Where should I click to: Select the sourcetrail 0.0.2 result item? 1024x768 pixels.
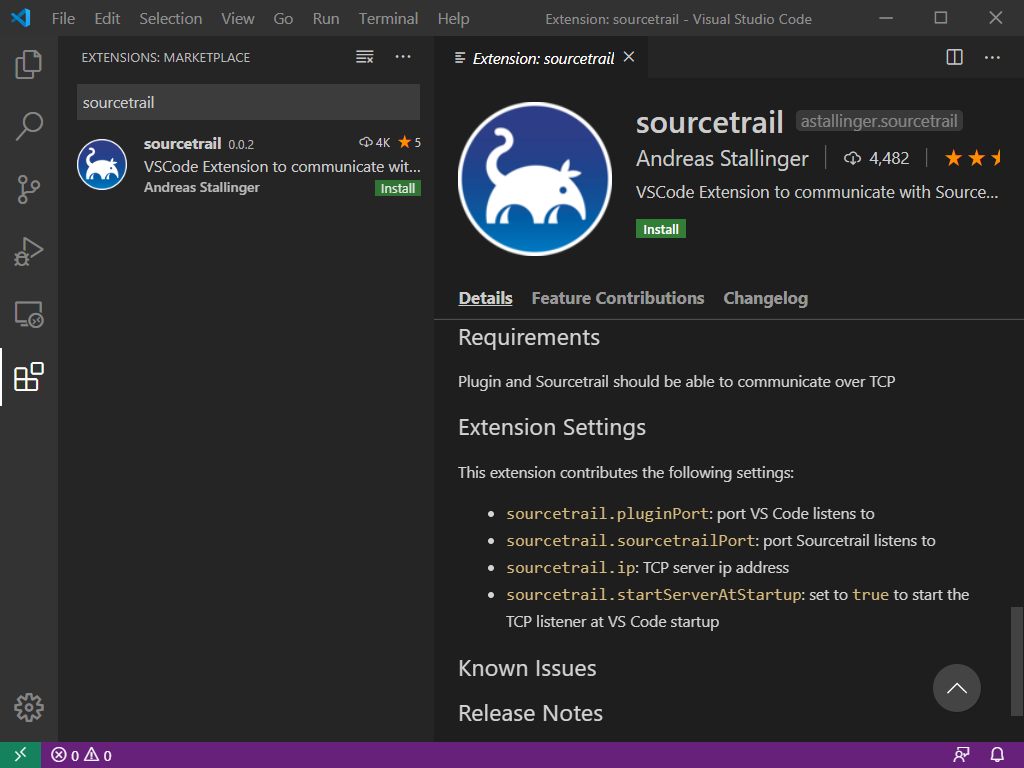248,166
